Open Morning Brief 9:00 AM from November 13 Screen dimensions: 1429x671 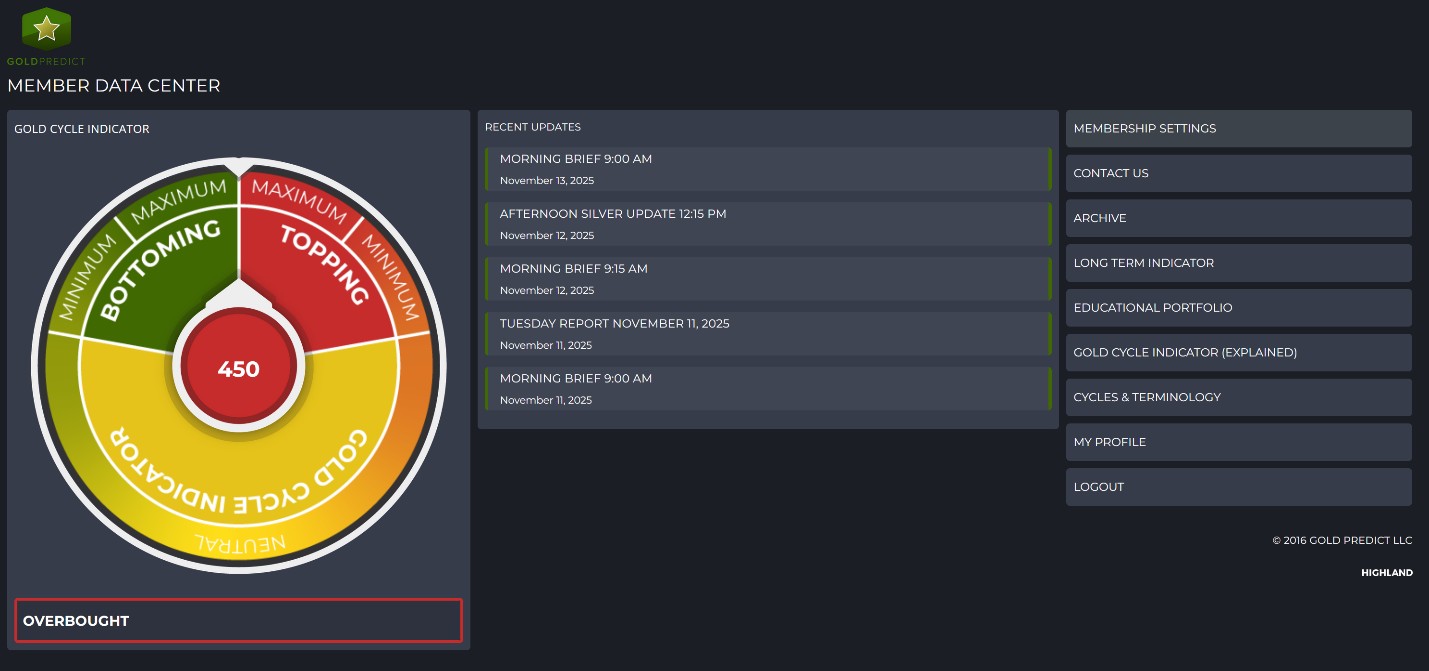(x=768, y=169)
